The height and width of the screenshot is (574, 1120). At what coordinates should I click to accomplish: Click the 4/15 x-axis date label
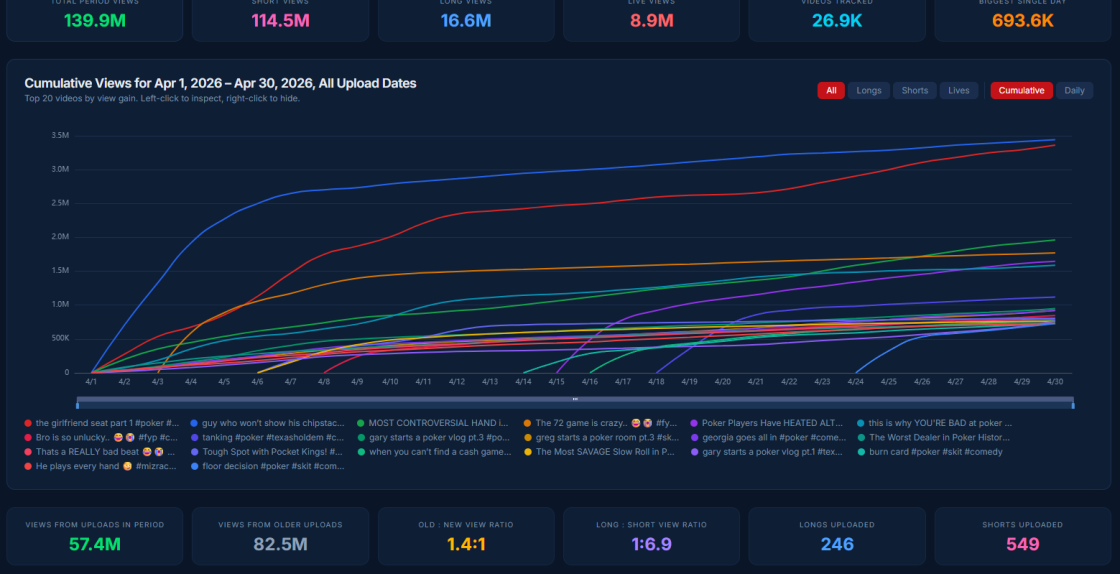(556, 382)
